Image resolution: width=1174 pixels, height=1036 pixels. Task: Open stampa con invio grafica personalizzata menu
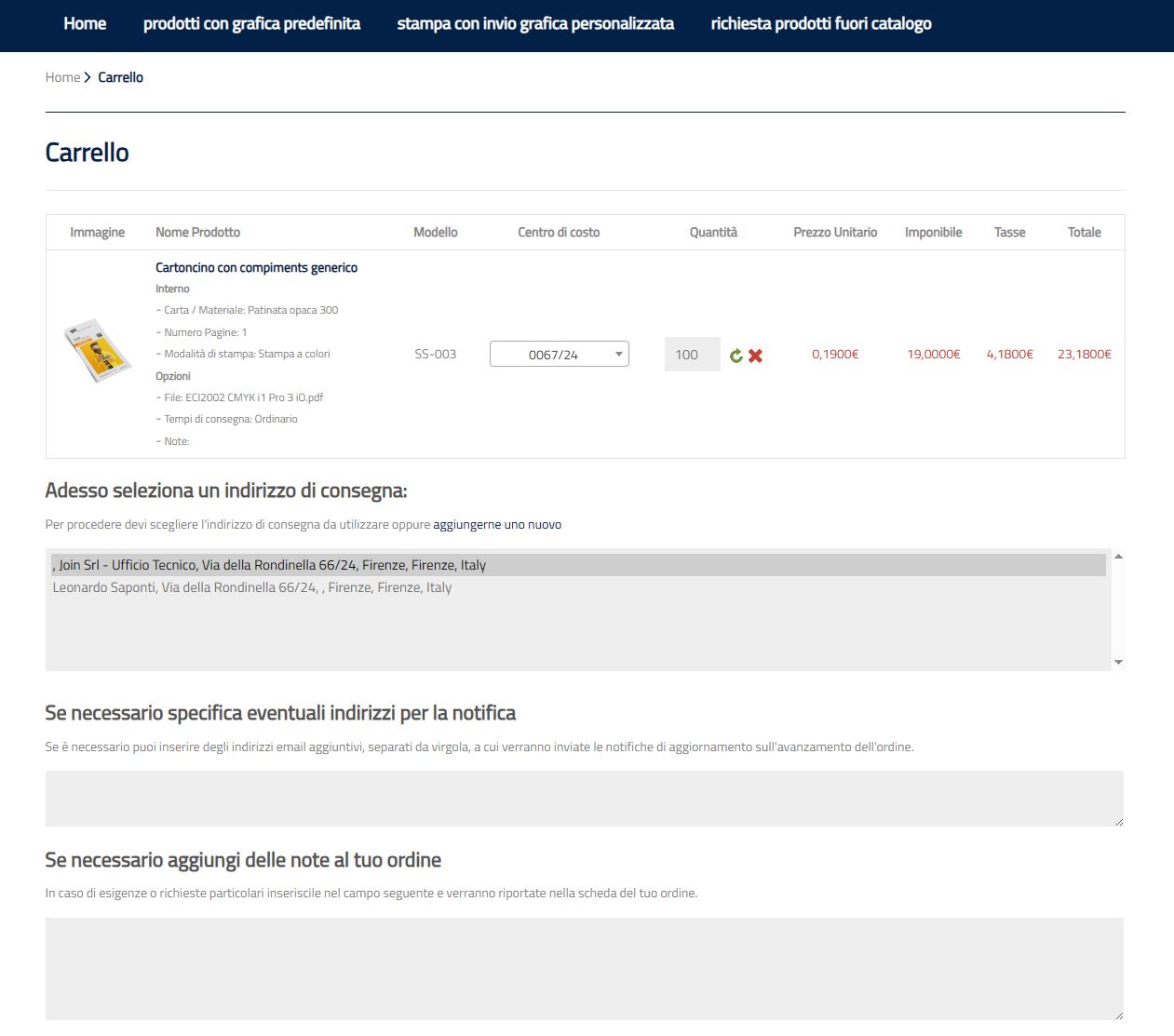[535, 24]
